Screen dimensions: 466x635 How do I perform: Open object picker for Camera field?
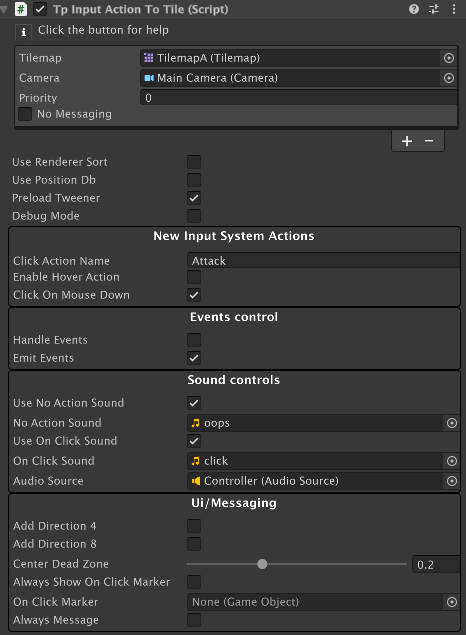point(449,78)
